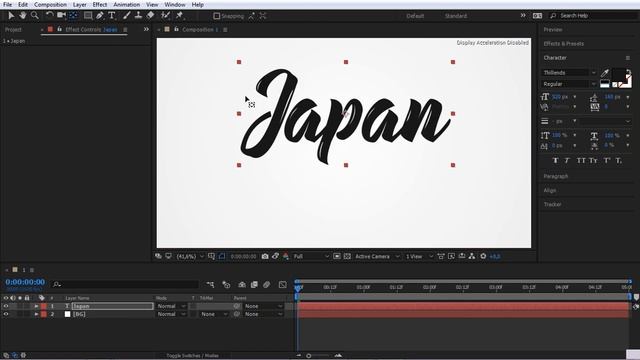Toggle Faux Italic text style
Image resolution: width=640 pixels, height=360 pixels.
pyautogui.click(x=567, y=161)
